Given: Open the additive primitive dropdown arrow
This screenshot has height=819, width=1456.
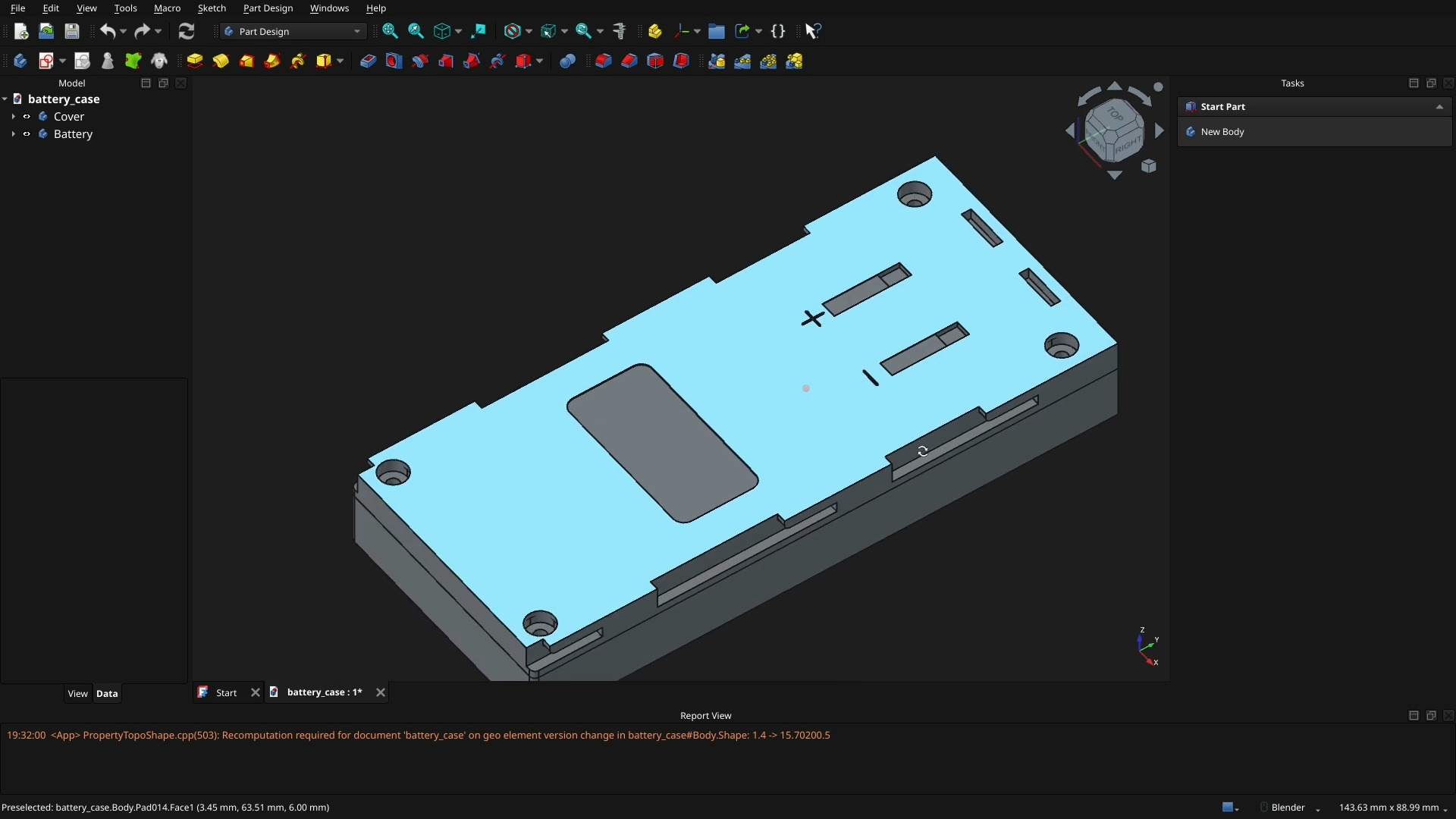Looking at the screenshot, I should click(340, 61).
